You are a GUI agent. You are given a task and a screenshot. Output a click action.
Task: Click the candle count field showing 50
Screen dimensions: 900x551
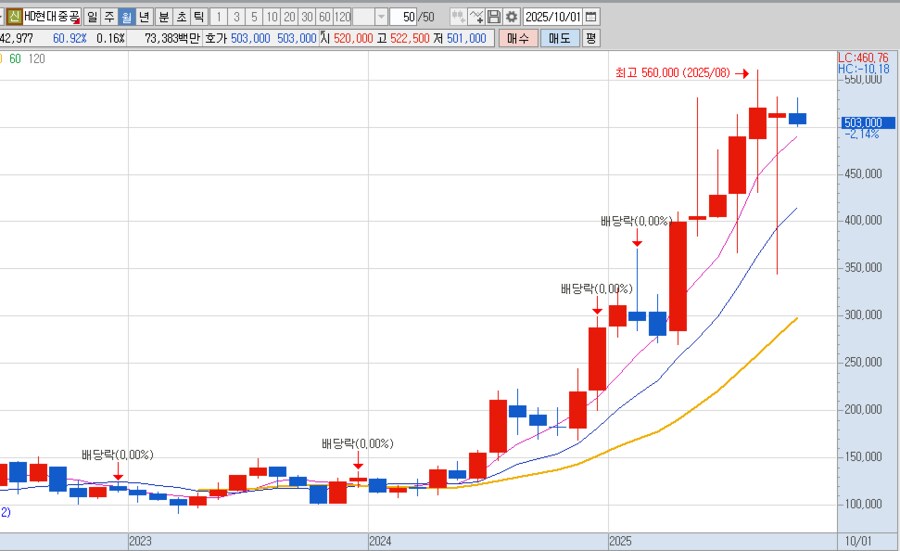[404, 17]
